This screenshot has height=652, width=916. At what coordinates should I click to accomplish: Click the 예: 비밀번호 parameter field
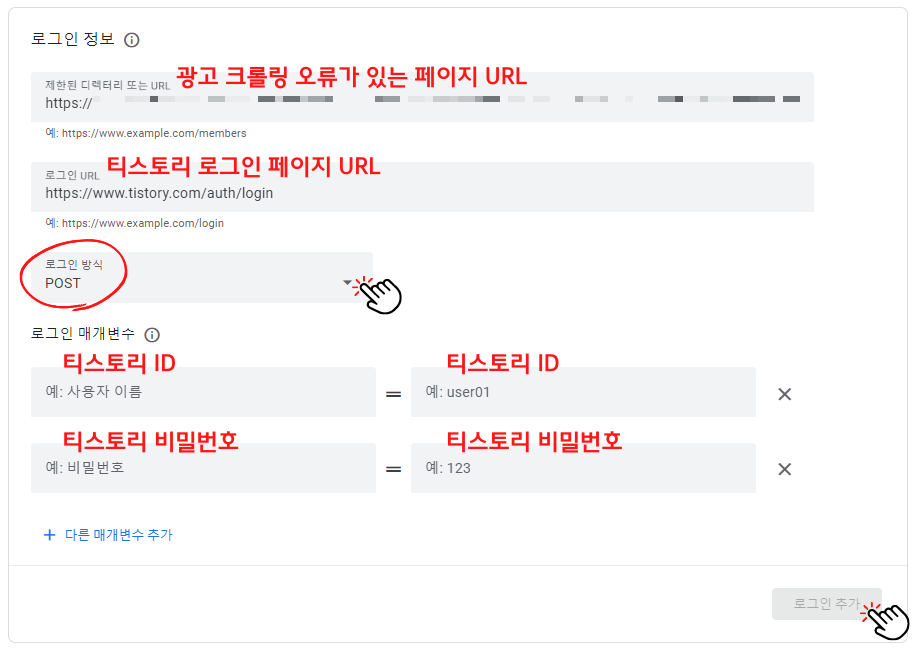[203, 468]
